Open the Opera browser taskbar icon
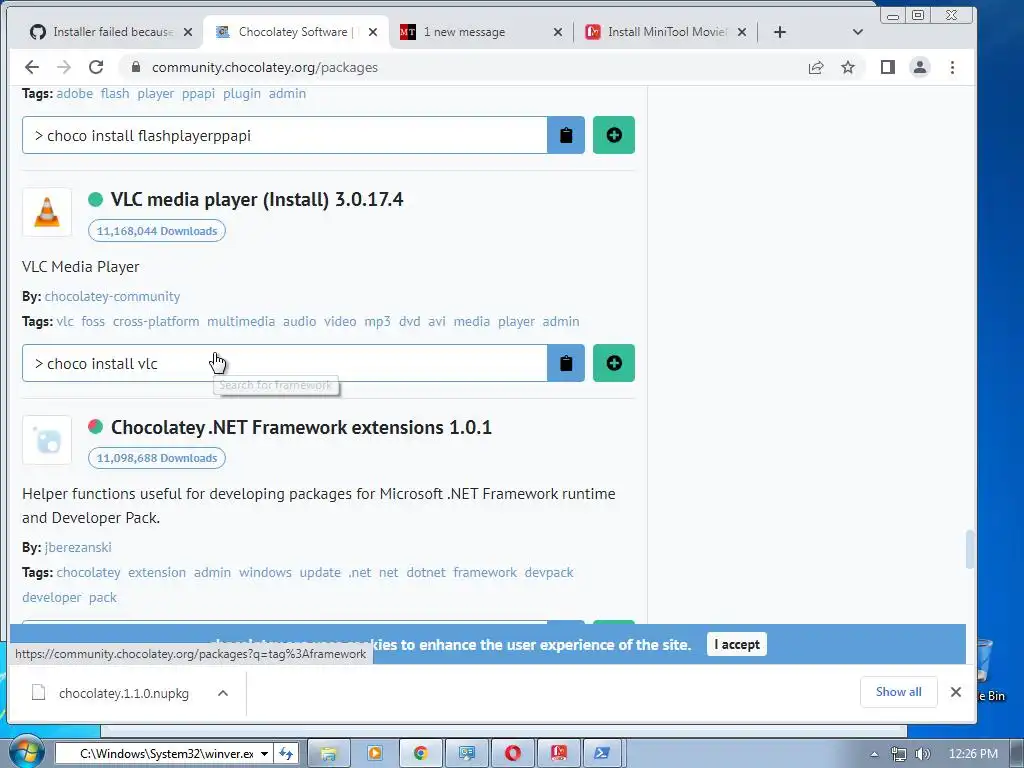Image resolution: width=1024 pixels, height=768 pixels. pos(513,754)
